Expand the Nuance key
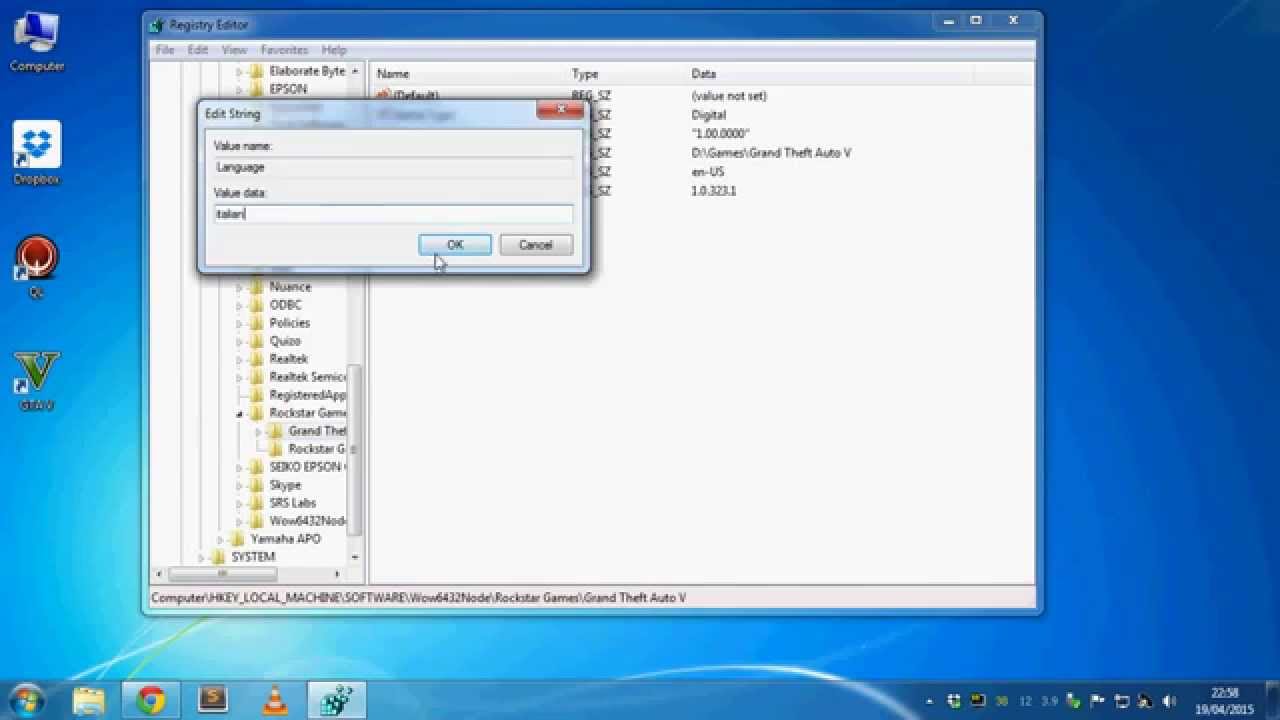The width and height of the screenshot is (1280, 720). pos(239,287)
